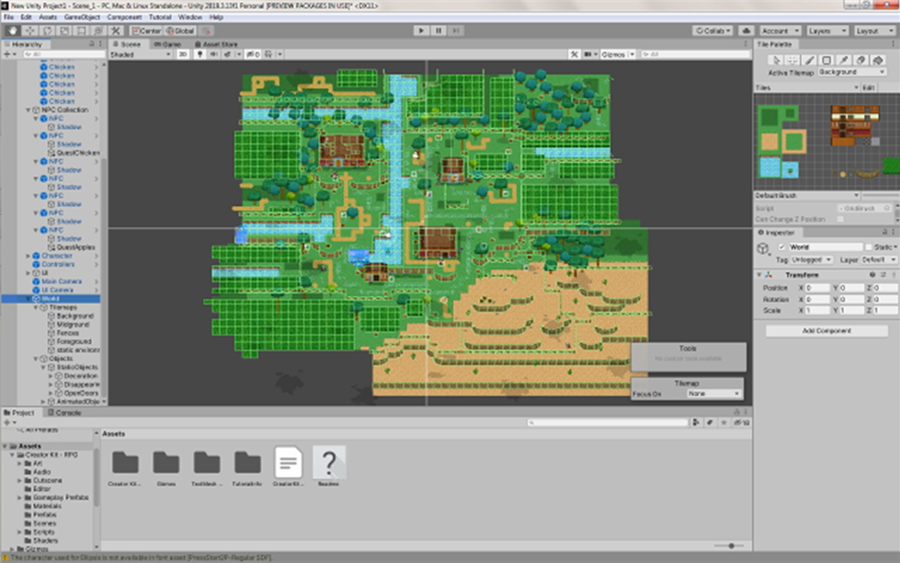Toggle the scene effects icon
The image size is (900, 563).
[227, 55]
